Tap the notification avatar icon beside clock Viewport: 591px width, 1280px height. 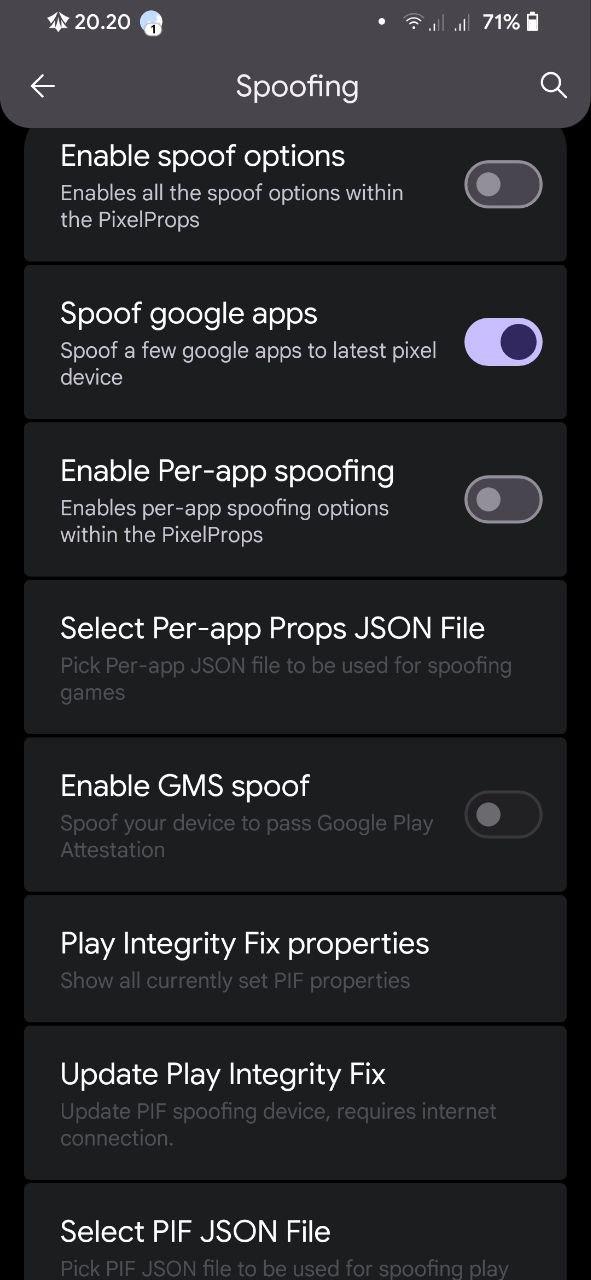pos(151,23)
